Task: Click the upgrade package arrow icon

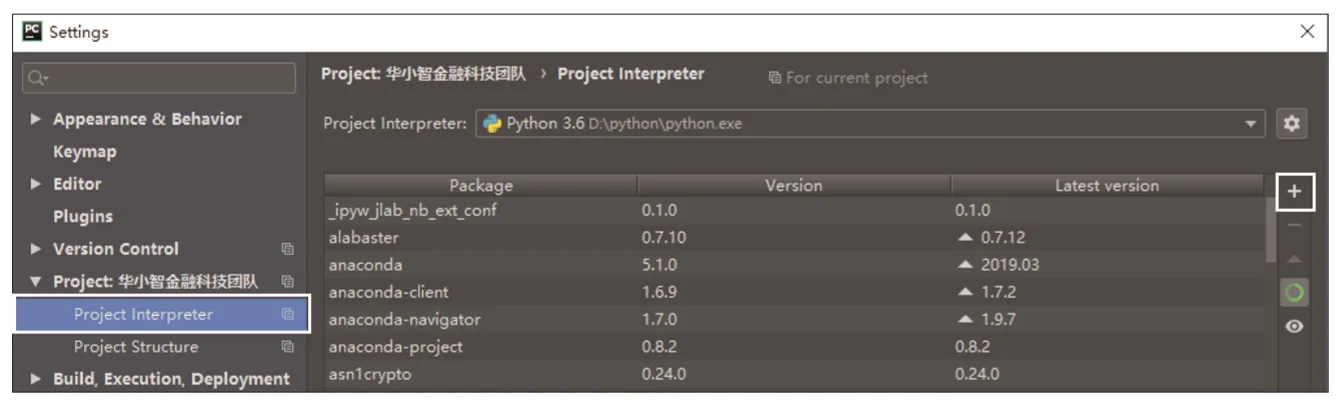Action: point(1294,259)
